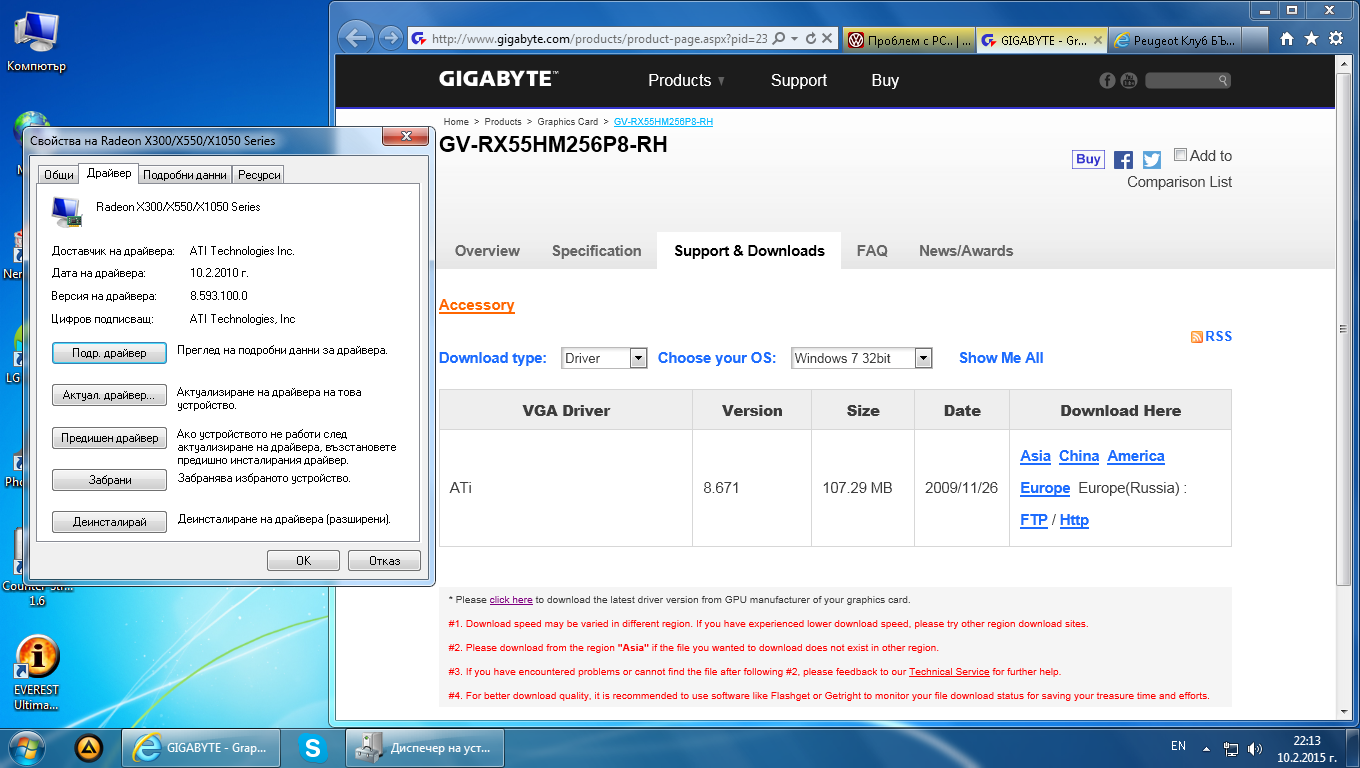Download driver from Asia link
Screen dimensions: 1360x768
point(1035,456)
